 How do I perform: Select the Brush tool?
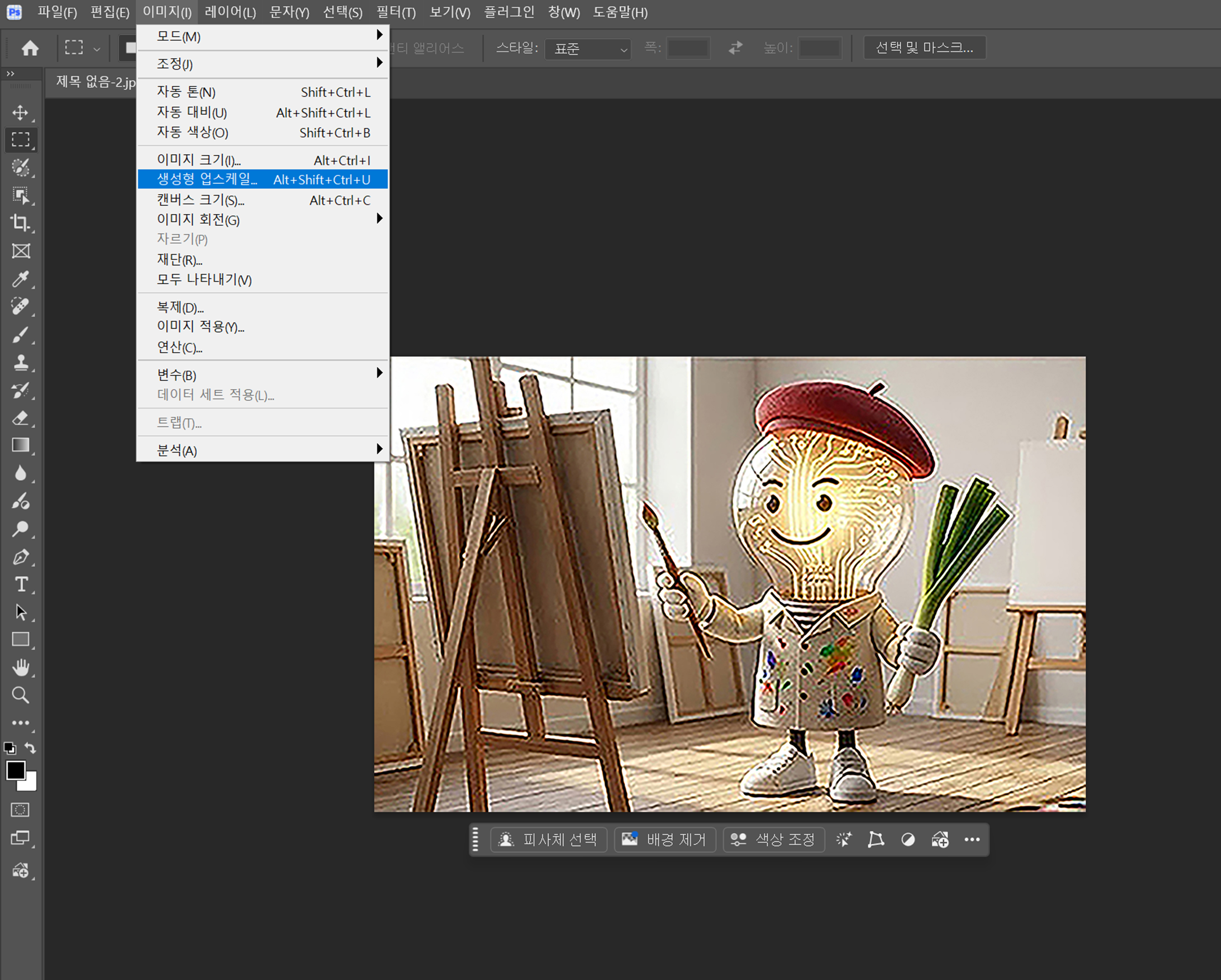tap(20, 334)
